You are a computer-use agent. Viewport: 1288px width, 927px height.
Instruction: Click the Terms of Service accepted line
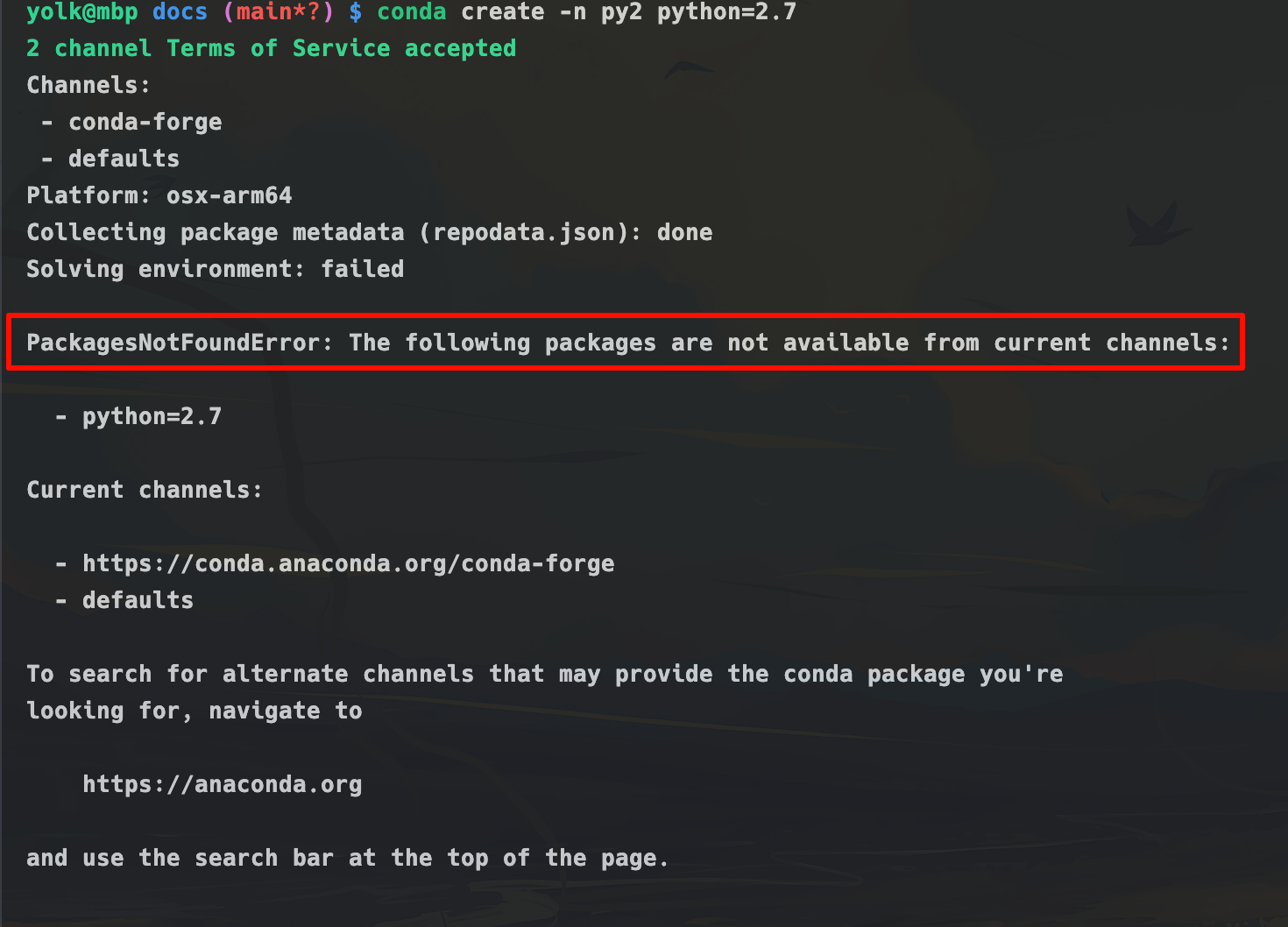tap(272, 48)
